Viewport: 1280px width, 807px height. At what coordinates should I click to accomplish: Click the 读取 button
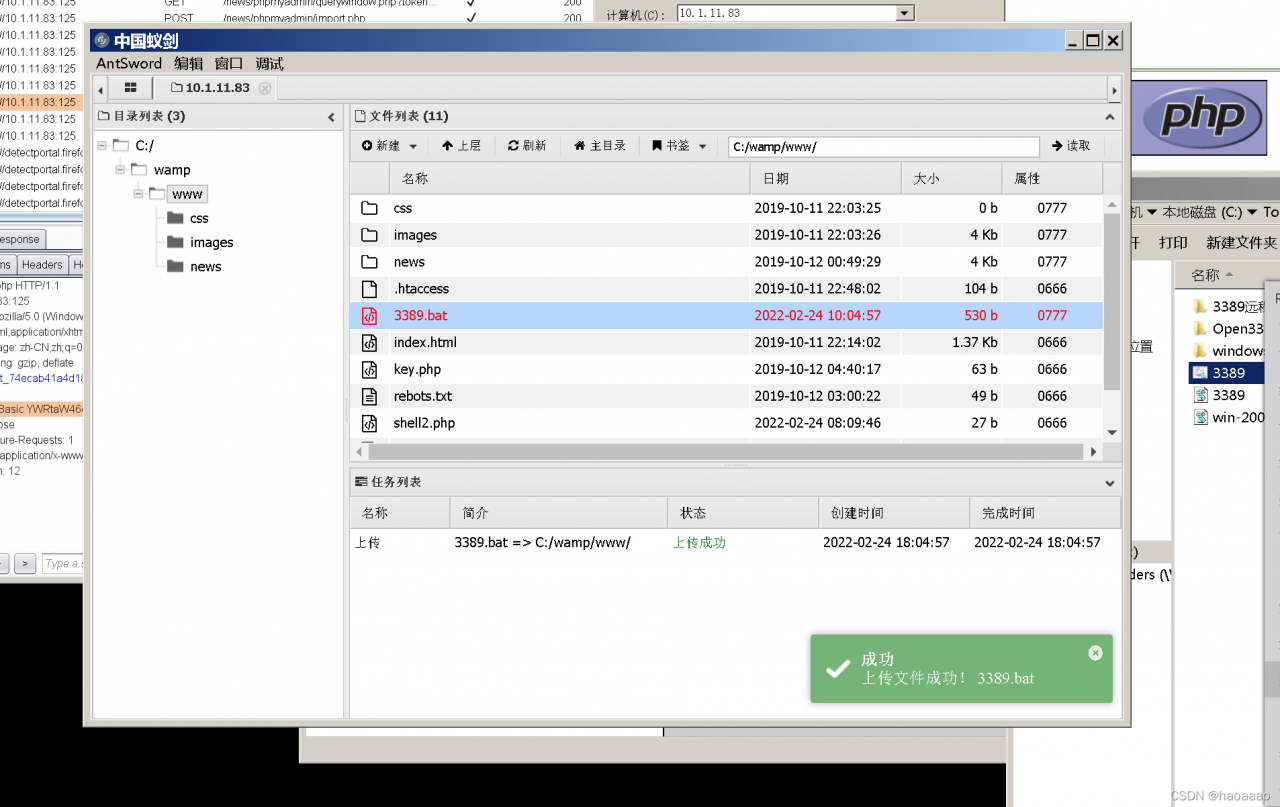click(1071, 146)
